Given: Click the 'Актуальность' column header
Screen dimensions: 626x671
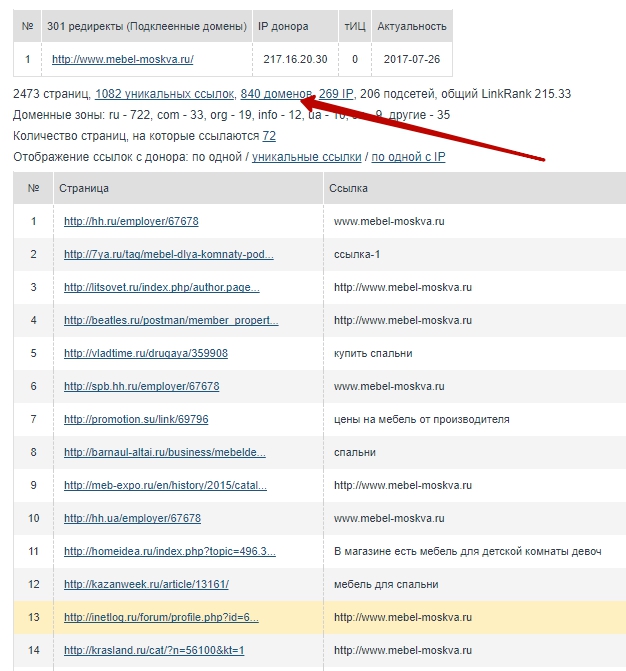Looking at the screenshot, I should click(x=412, y=26).
